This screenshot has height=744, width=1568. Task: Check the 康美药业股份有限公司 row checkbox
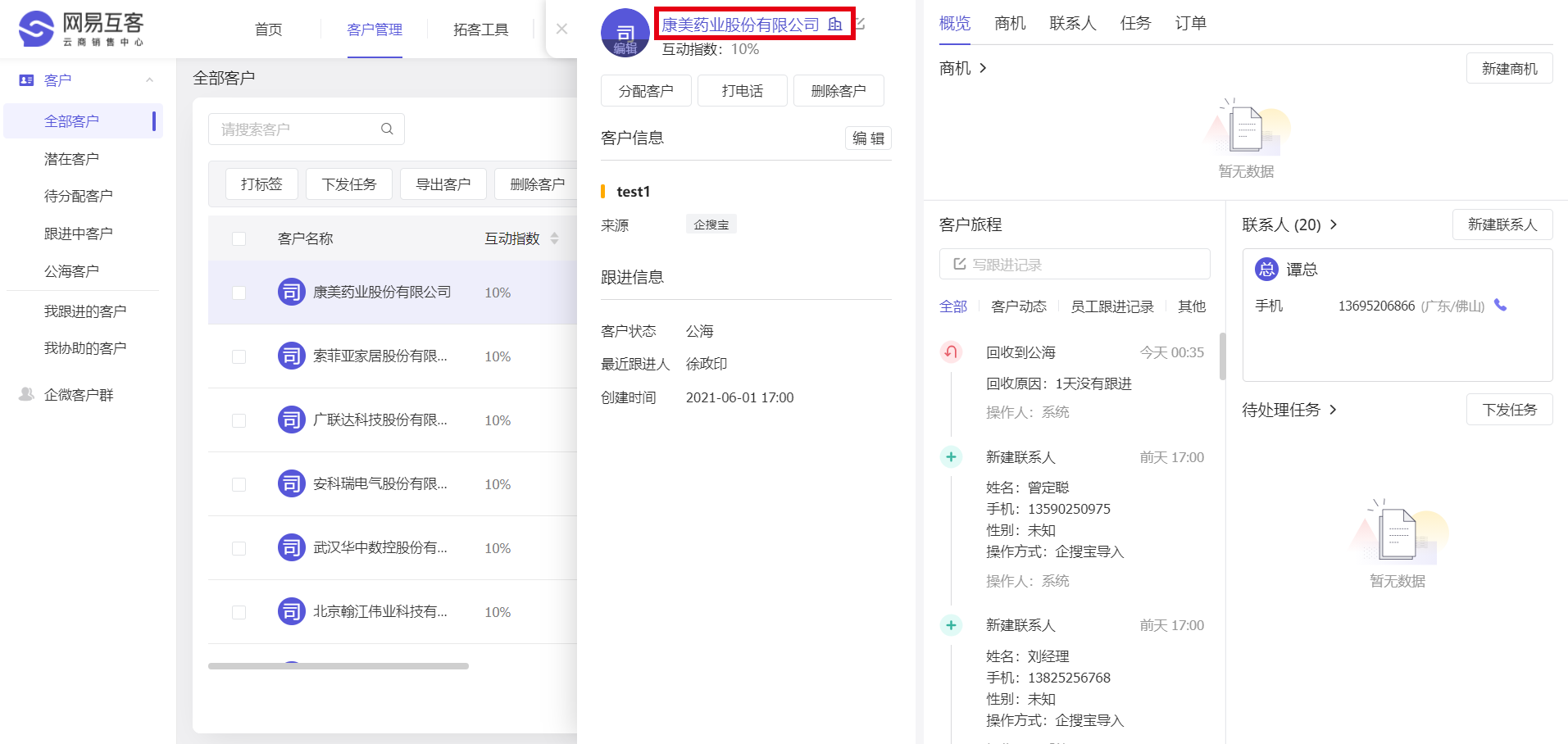coord(239,293)
